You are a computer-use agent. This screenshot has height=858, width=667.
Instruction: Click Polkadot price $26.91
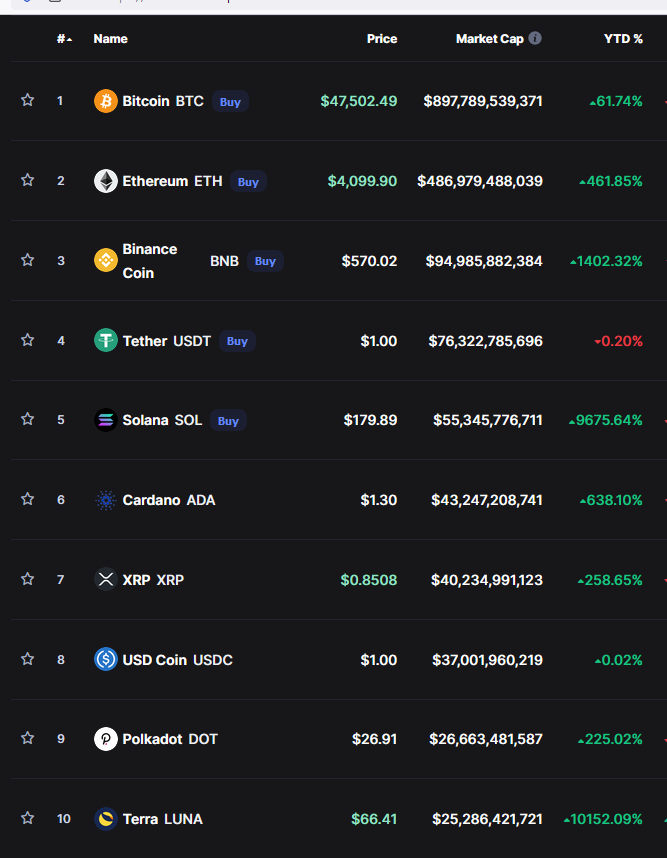coord(374,739)
